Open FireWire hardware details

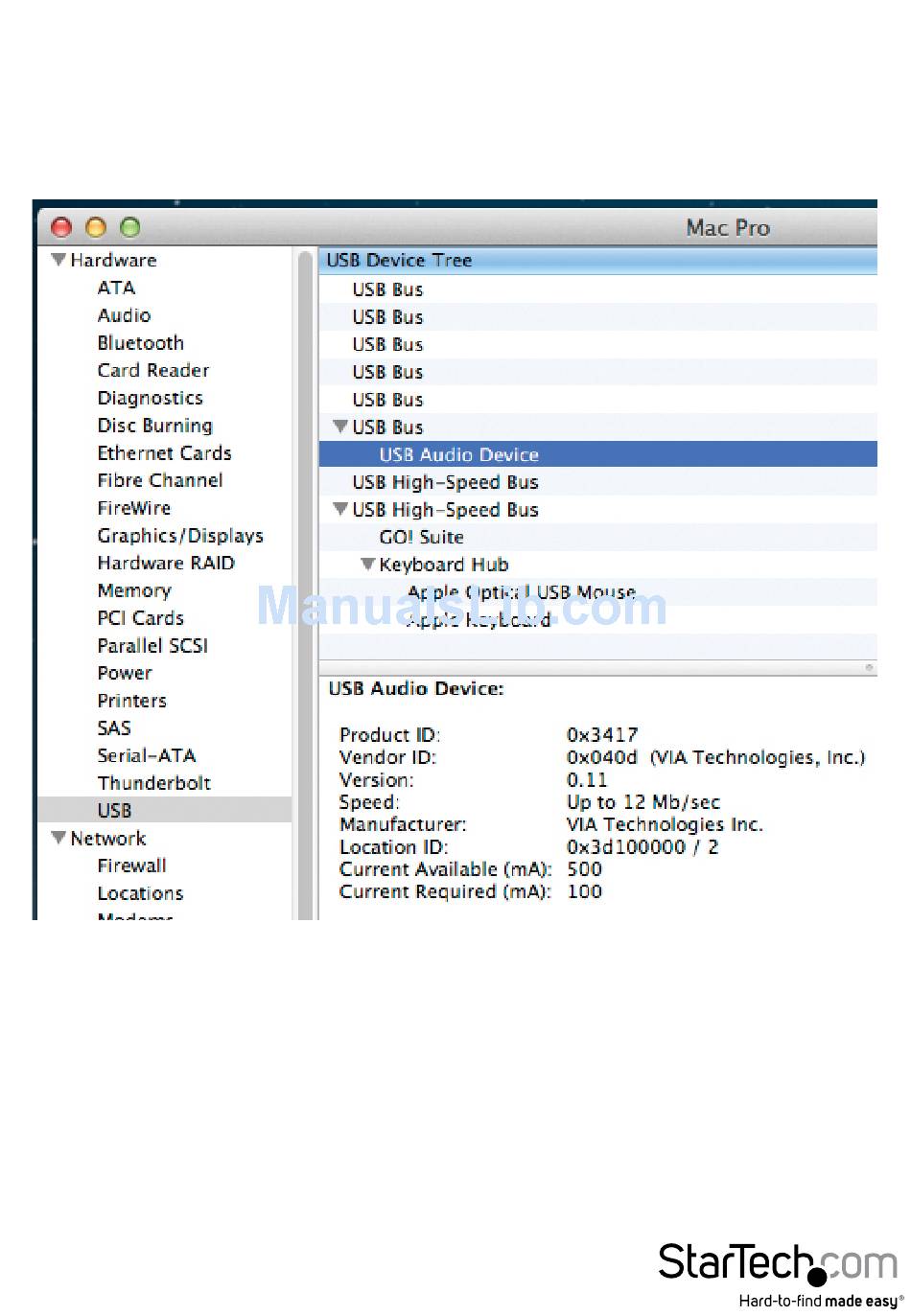pyautogui.click(x=133, y=508)
